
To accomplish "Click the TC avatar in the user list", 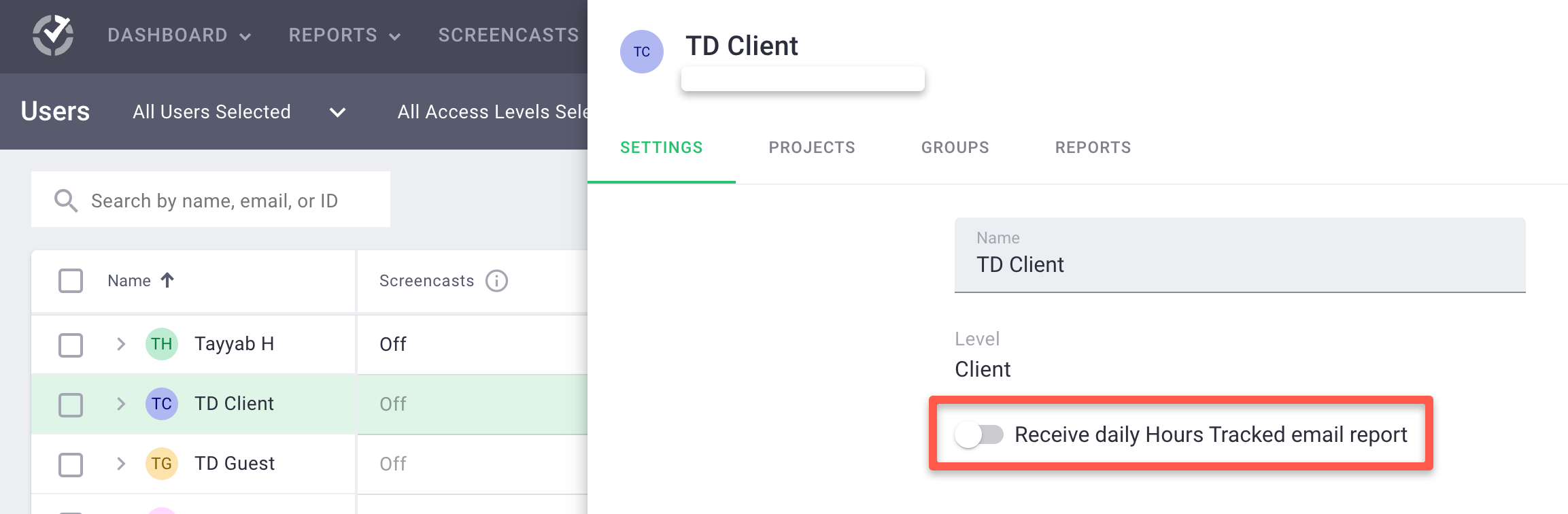I will coord(162,404).
